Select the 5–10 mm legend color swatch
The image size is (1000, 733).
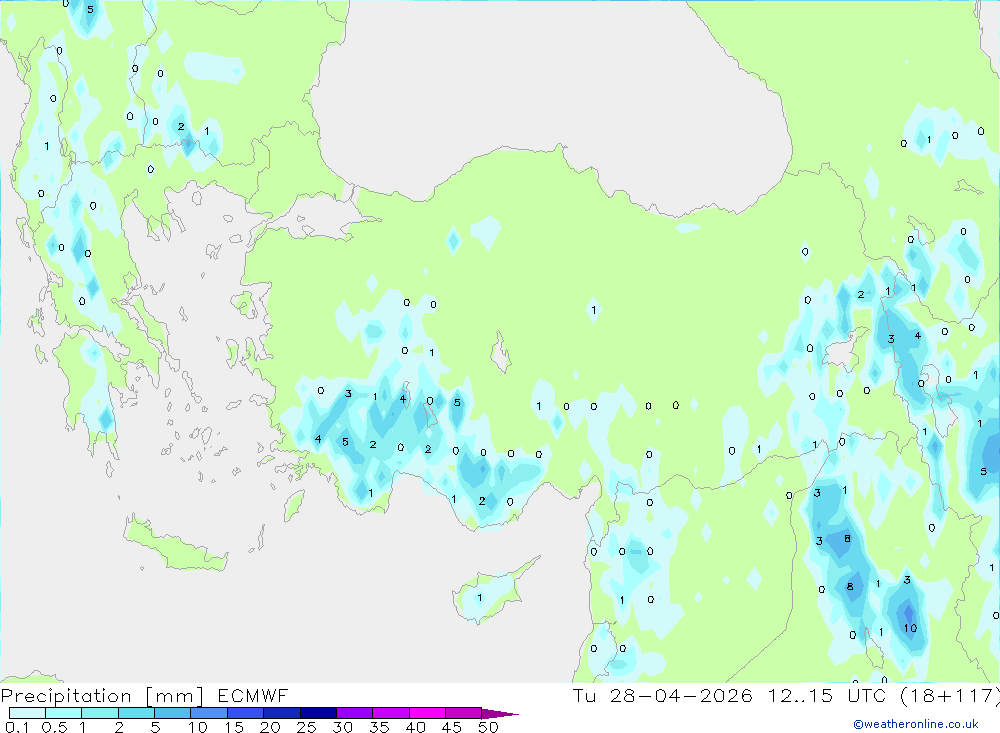click(x=172, y=713)
